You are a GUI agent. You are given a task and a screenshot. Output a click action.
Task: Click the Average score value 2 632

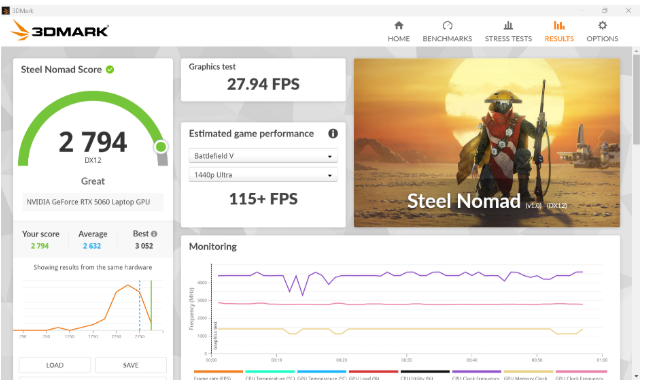(92, 246)
